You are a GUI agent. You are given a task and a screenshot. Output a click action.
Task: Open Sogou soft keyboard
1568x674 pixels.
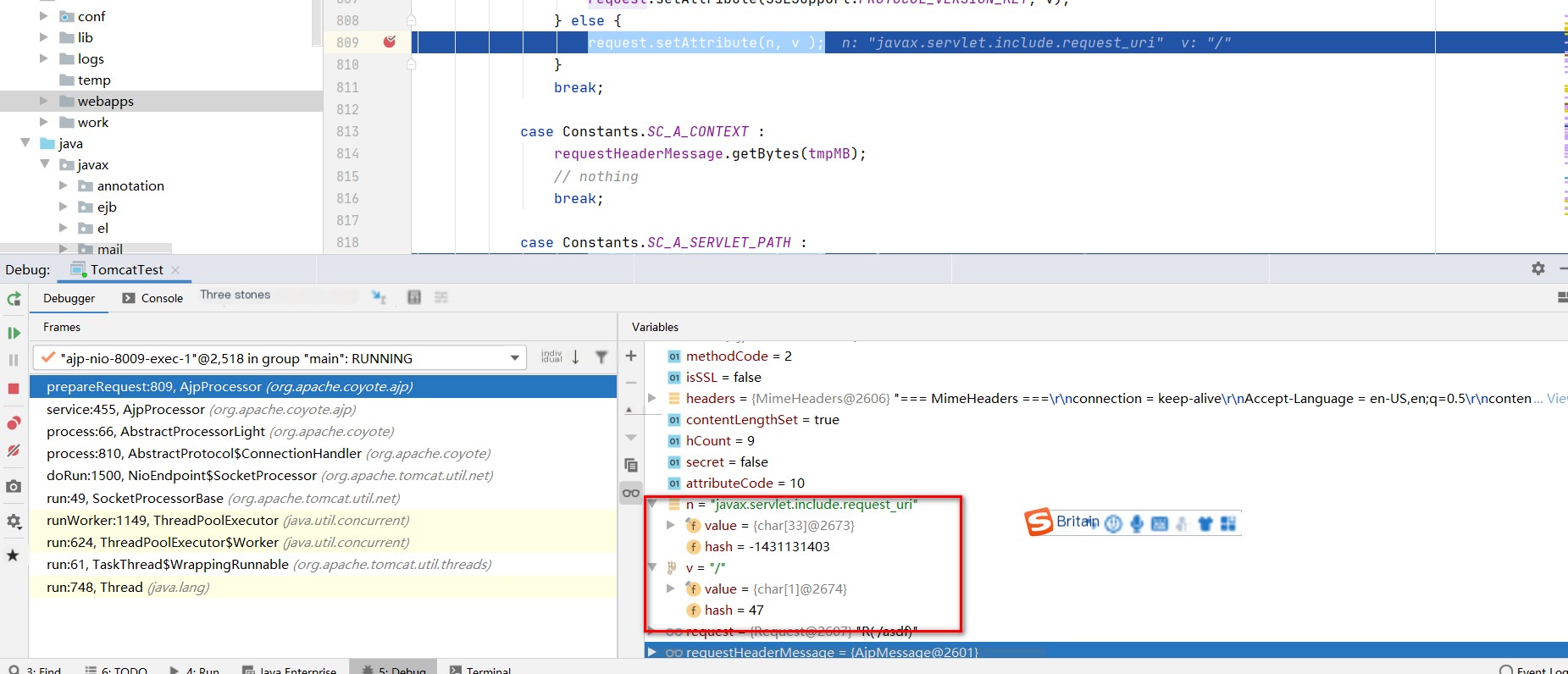click(1160, 524)
